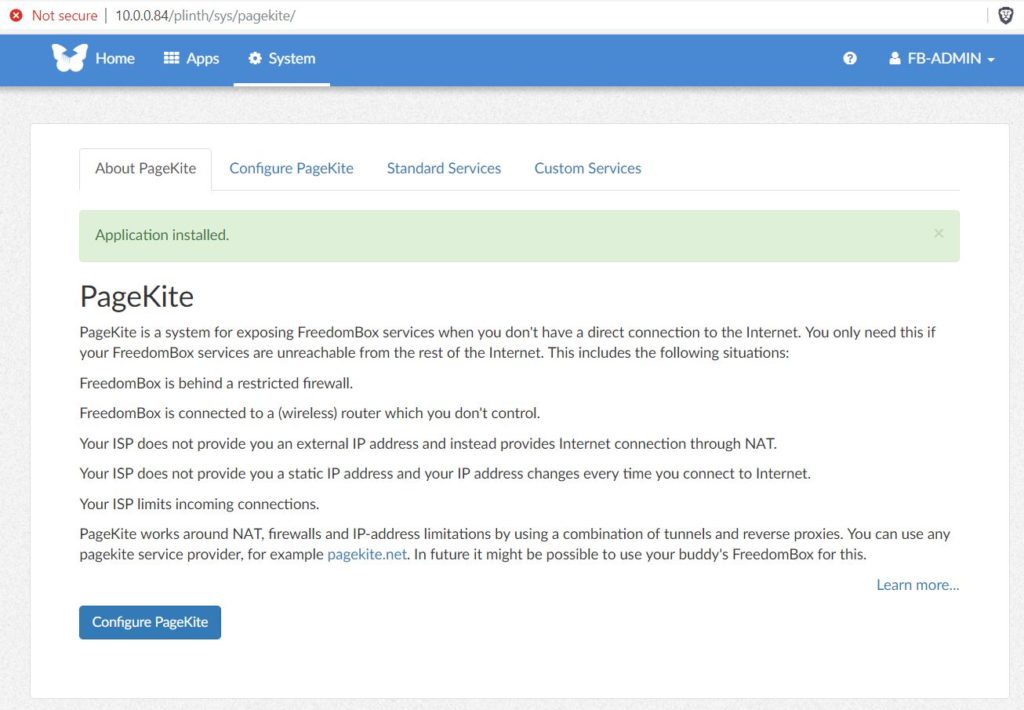The height and width of the screenshot is (710, 1024).
Task: Select the About PageKite tab
Action: 146,169
